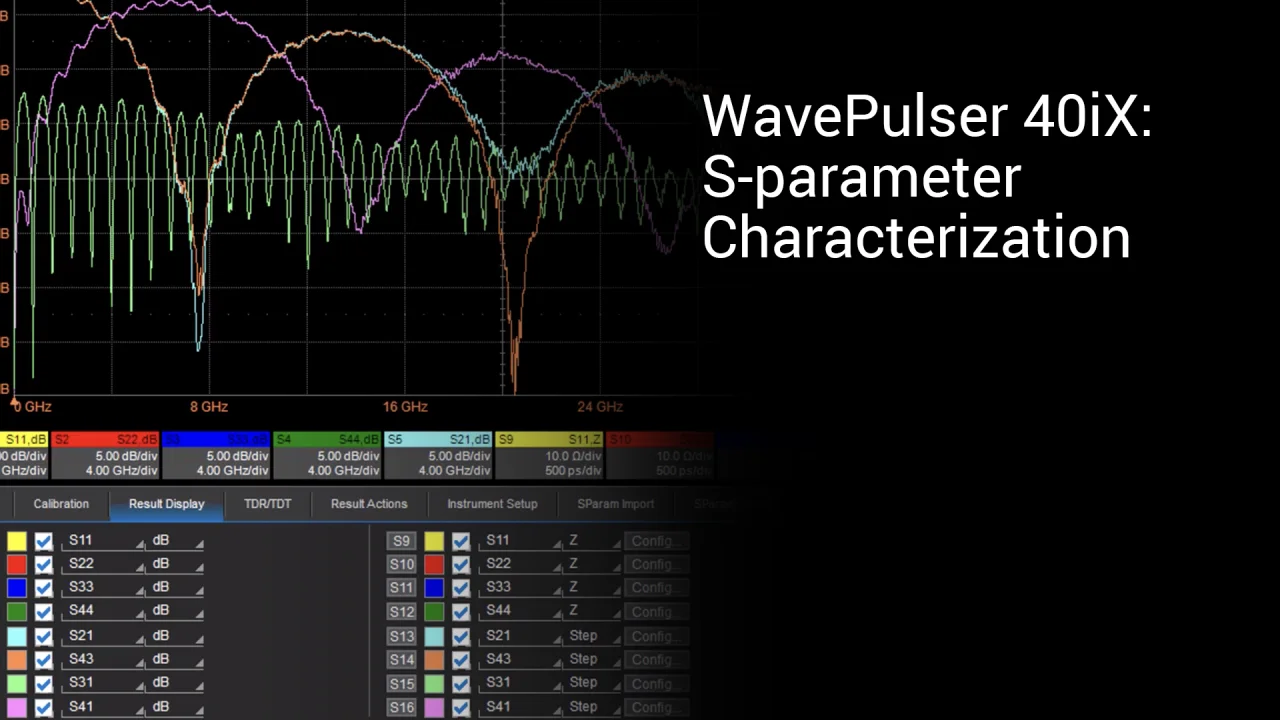
Task: Open the blue S3 trace descriptor box
Action: pos(216,455)
